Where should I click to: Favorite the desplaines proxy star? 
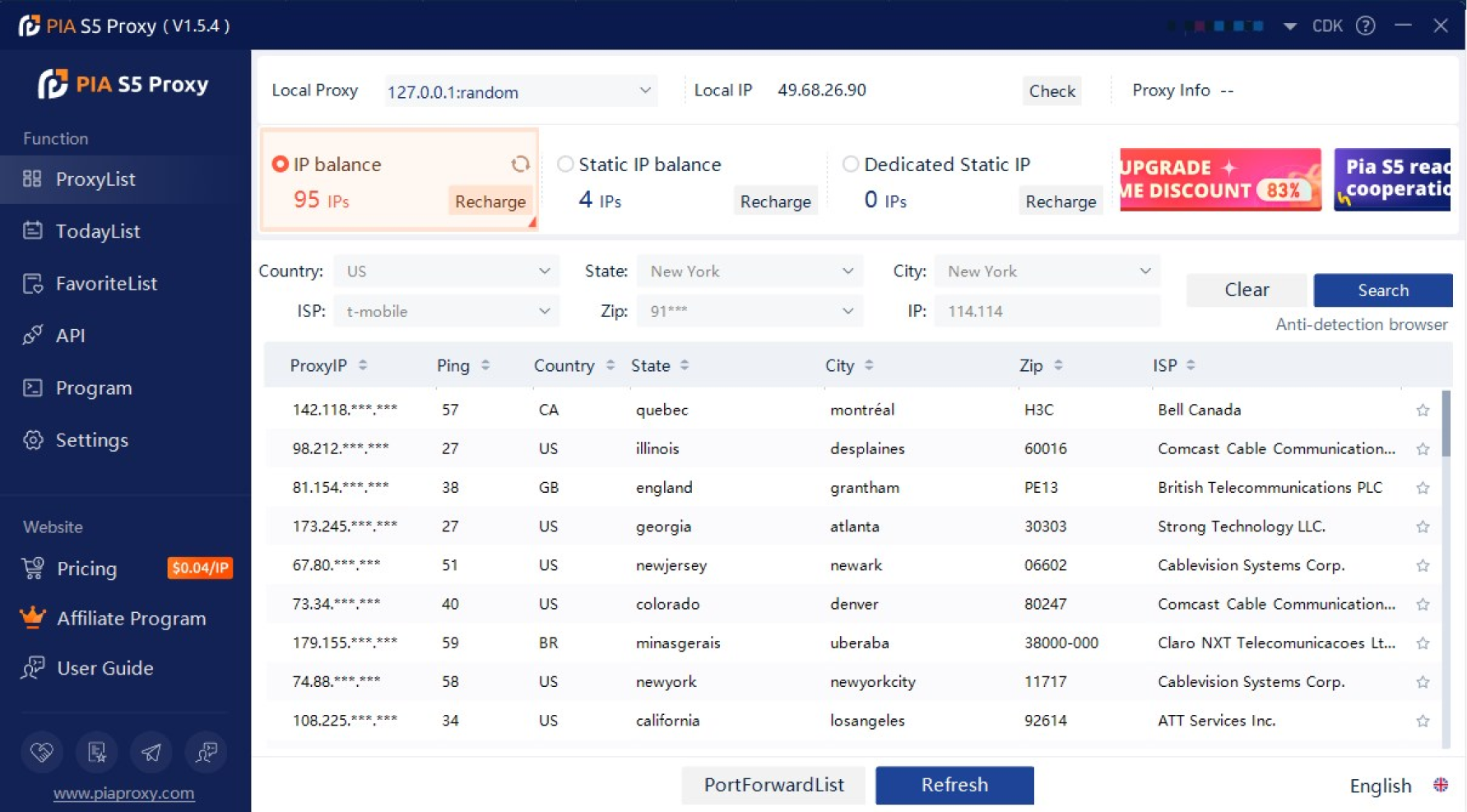point(1423,448)
